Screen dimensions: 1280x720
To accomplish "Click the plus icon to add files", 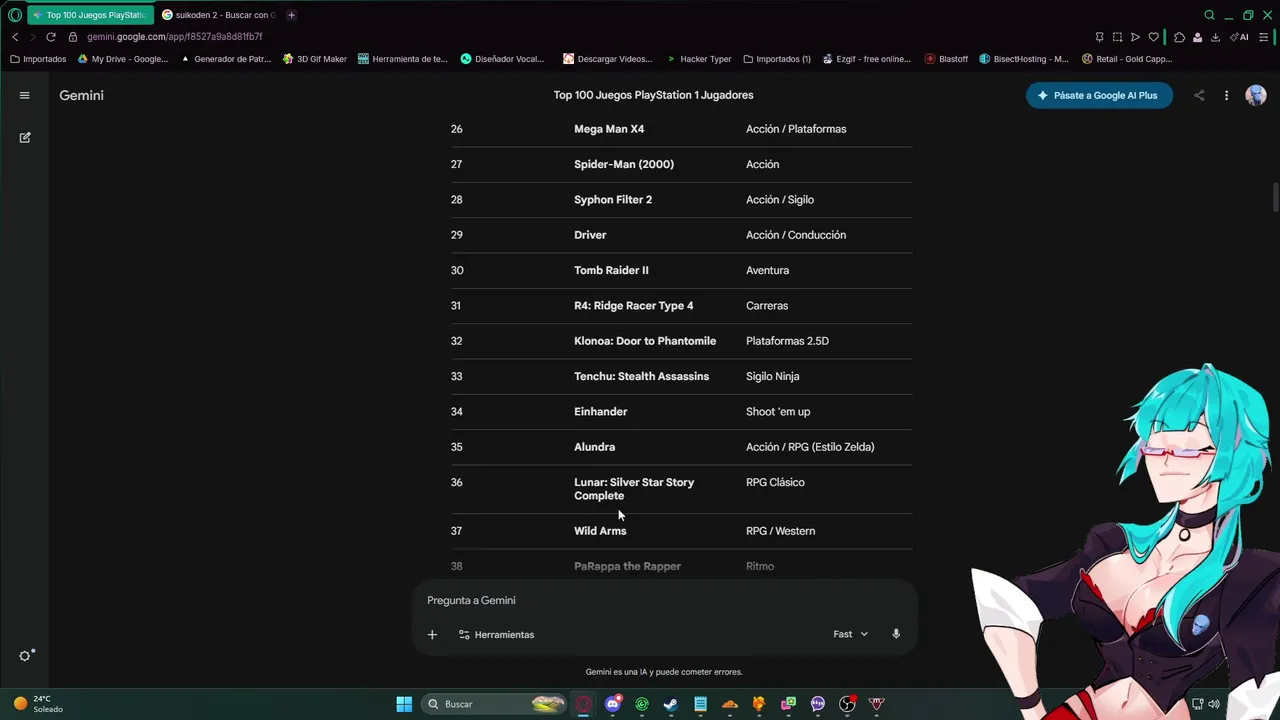I will pyautogui.click(x=432, y=634).
